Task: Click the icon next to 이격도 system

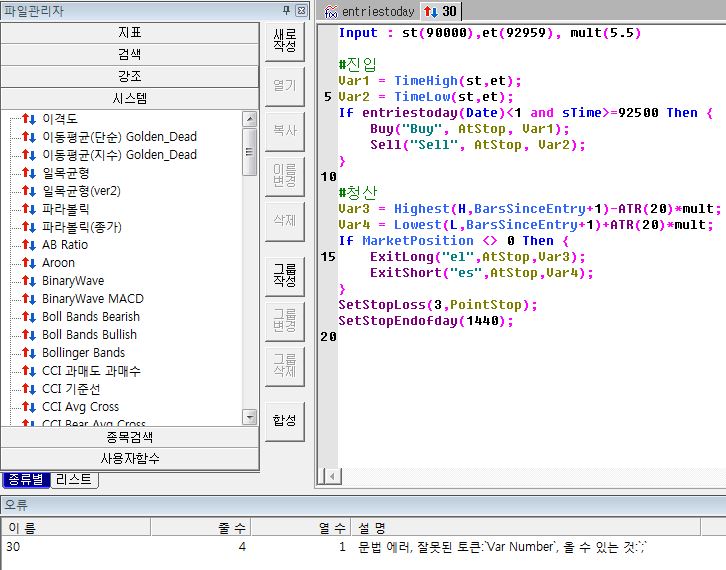Action: click(29, 119)
